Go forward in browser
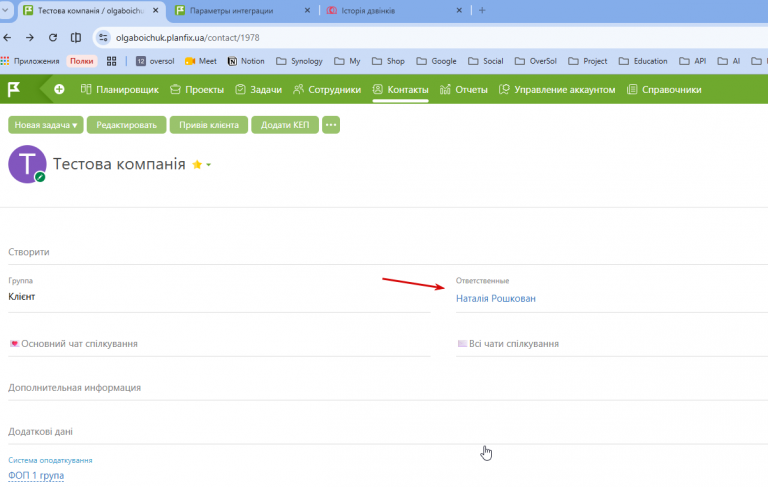This screenshot has height=487, width=768. click(30, 38)
